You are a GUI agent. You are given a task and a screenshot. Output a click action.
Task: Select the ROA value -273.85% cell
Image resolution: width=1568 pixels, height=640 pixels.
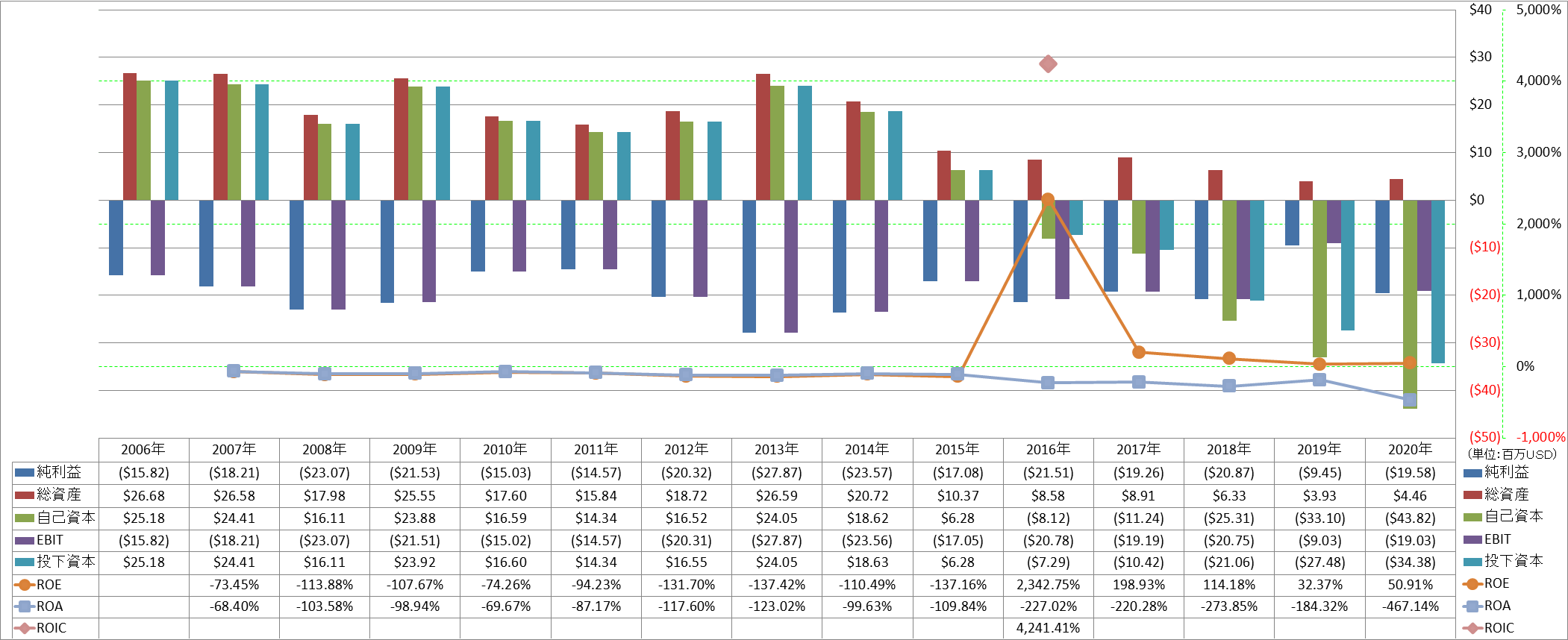1229,606
